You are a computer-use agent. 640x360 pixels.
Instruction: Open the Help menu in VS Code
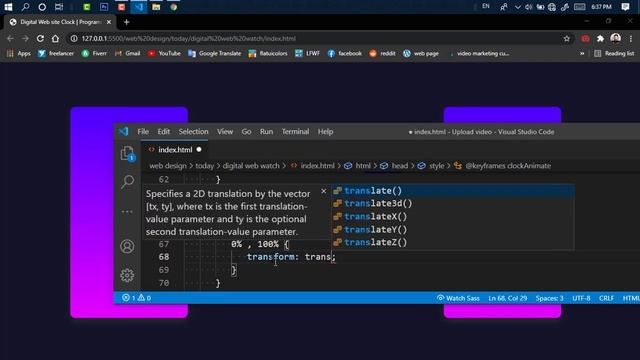coord(325,131)
